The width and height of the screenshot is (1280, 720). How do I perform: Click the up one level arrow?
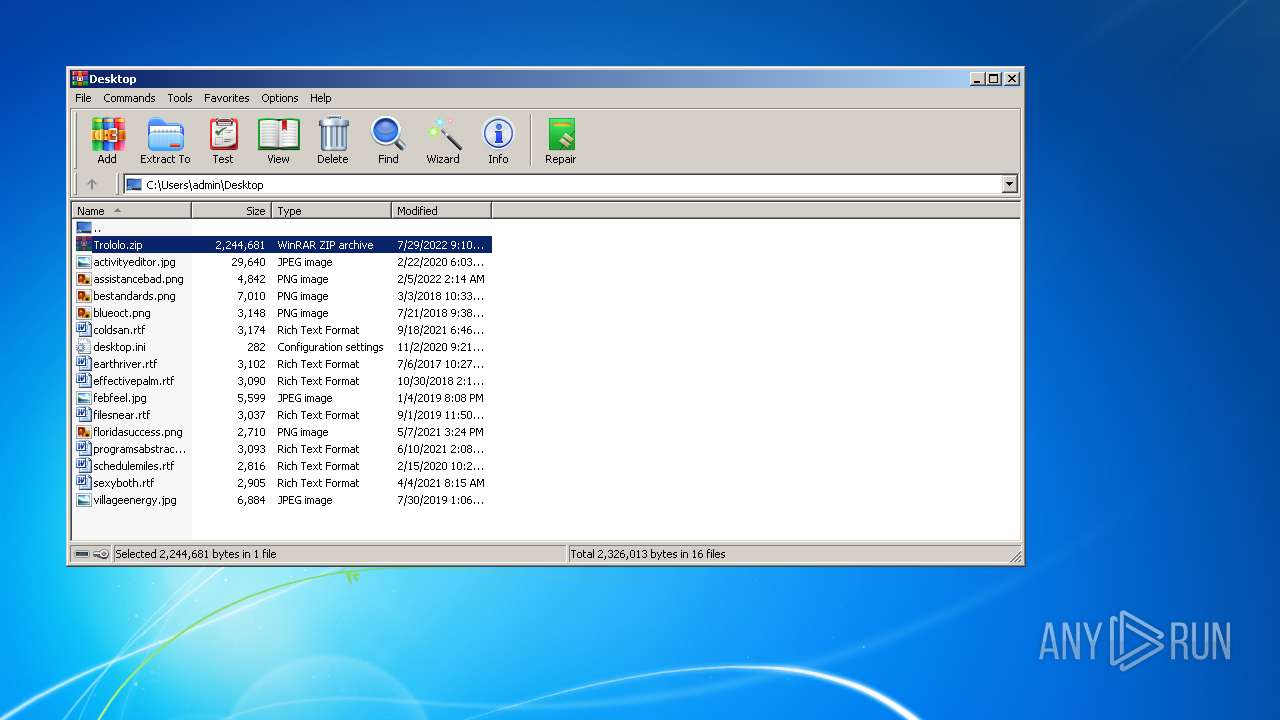(x=92, y=184)
